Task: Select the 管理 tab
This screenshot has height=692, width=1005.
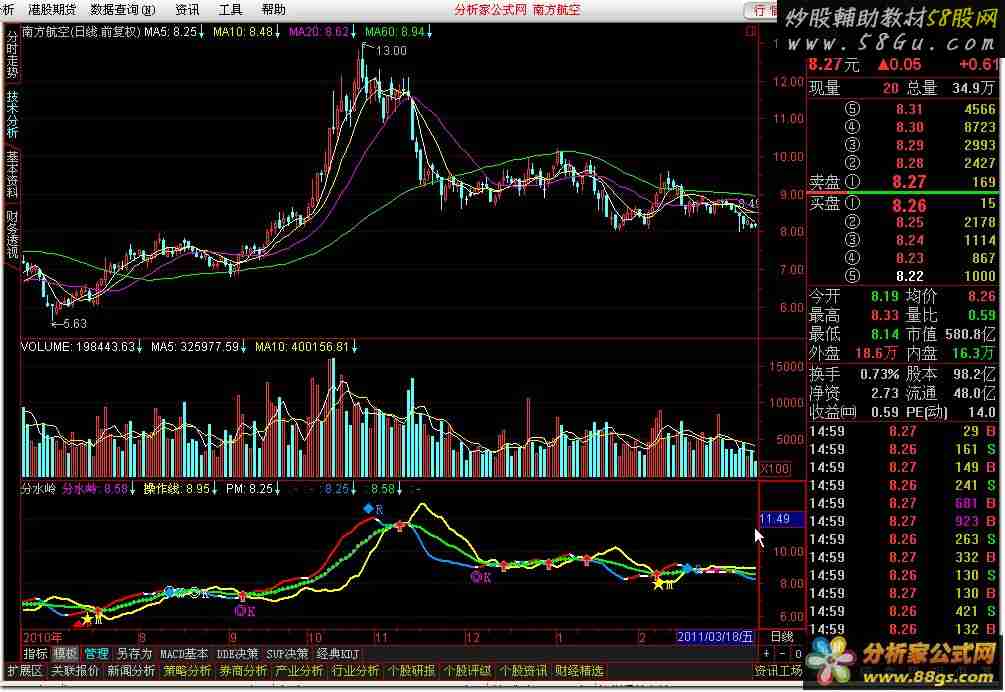Action: point(96,654)
